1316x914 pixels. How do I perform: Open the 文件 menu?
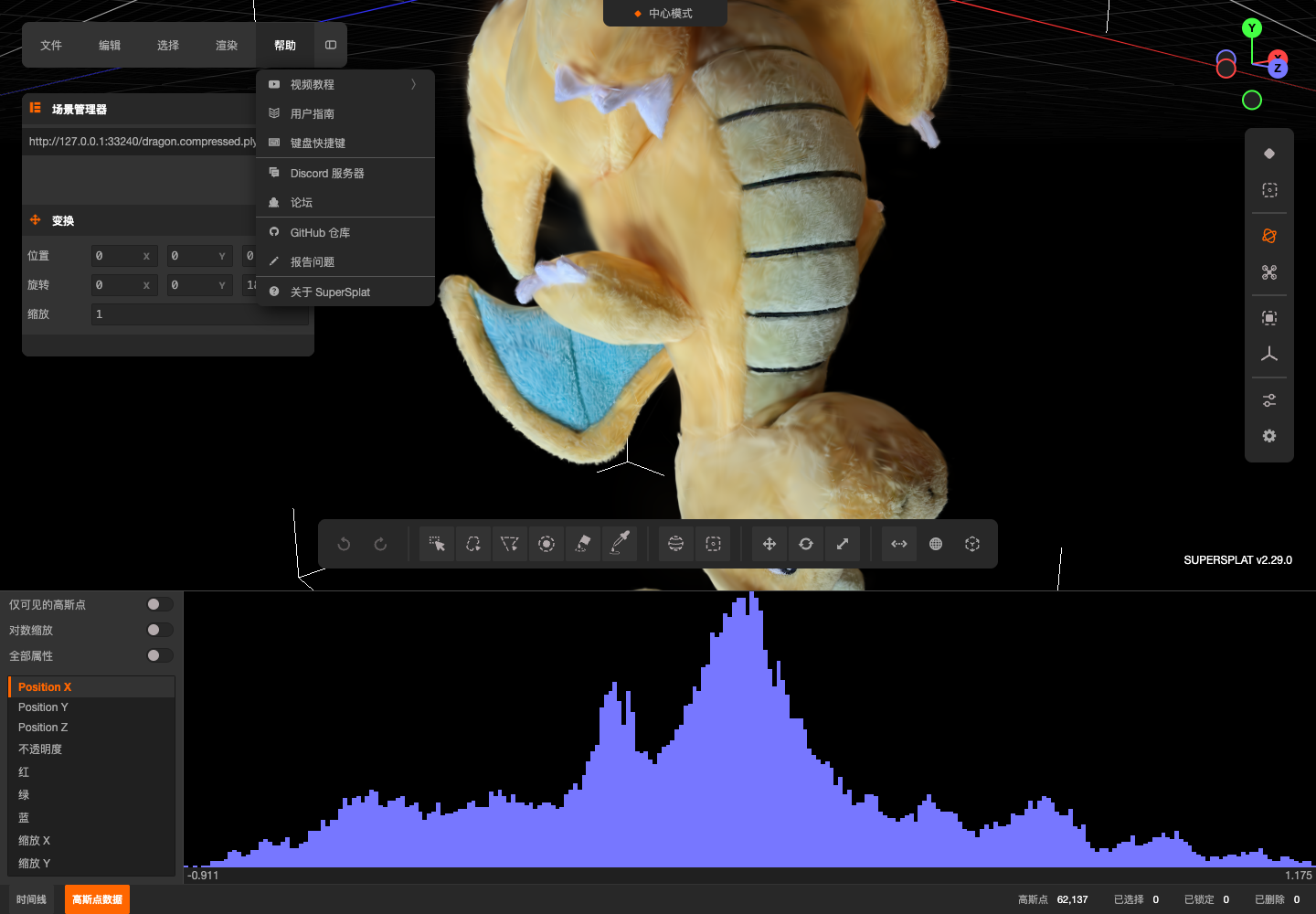click(51, 45)
